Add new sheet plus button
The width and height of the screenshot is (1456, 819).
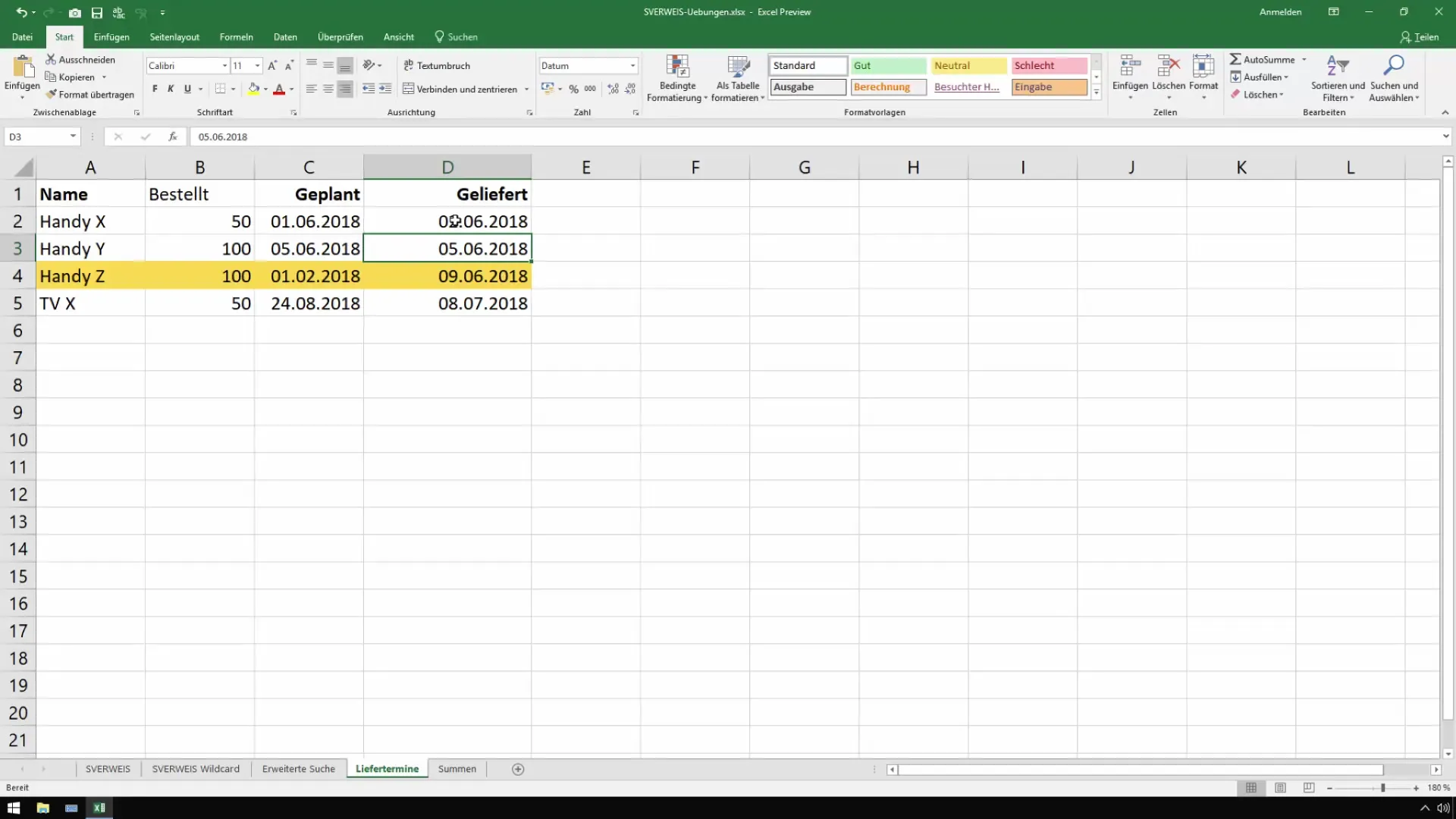coord(518,769)
